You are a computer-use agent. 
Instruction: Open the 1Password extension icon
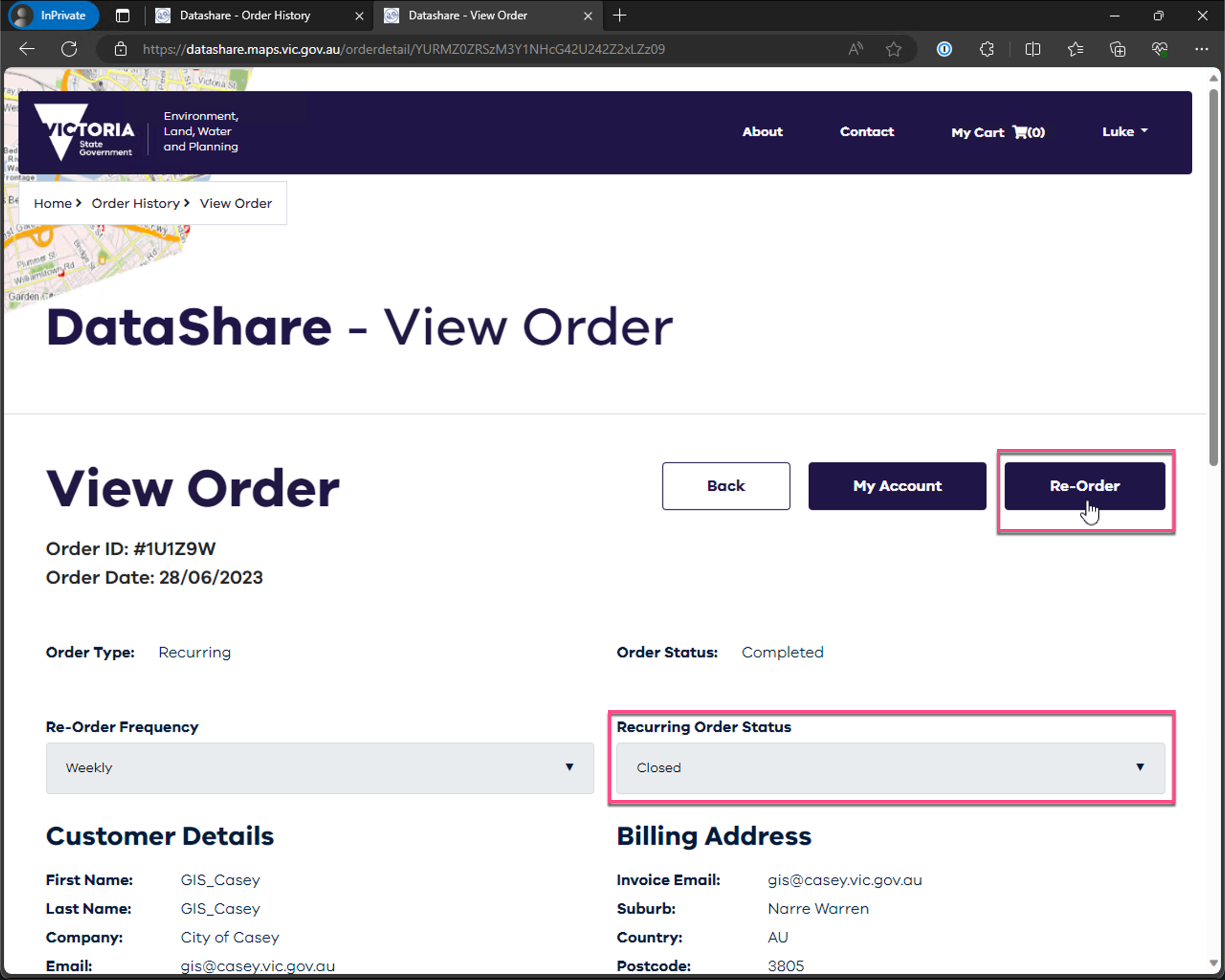[x=944, y=49]
